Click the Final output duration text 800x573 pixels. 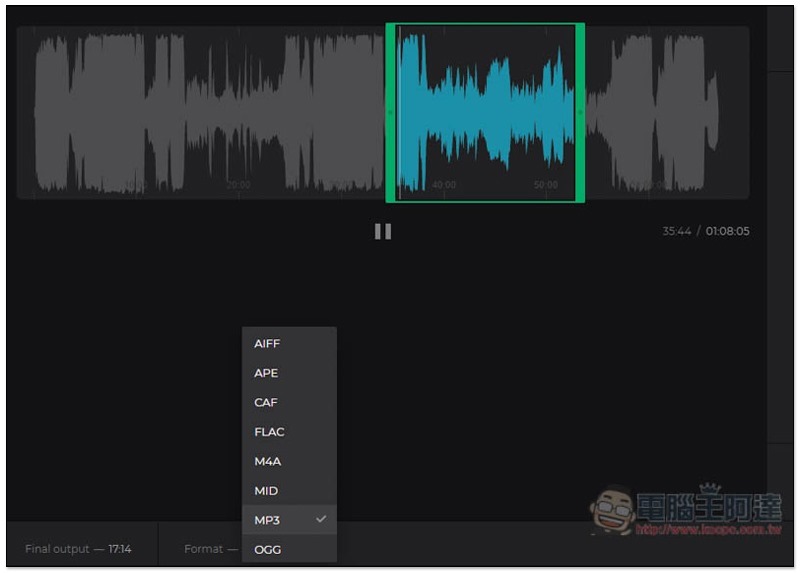[x=78, y=549]
